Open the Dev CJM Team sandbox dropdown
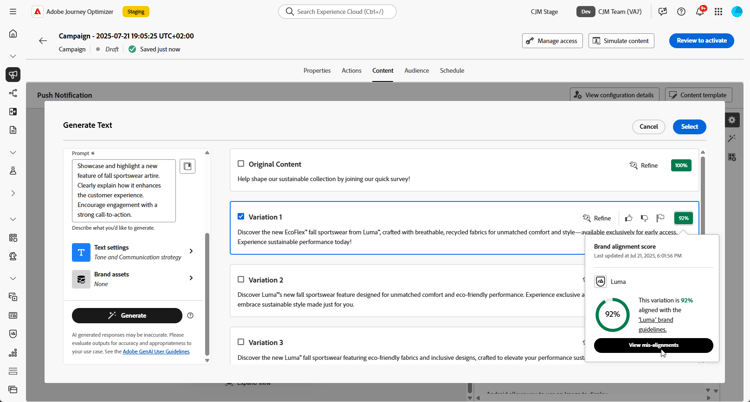The height and width of the screenshot is (402, 750). 609,11
